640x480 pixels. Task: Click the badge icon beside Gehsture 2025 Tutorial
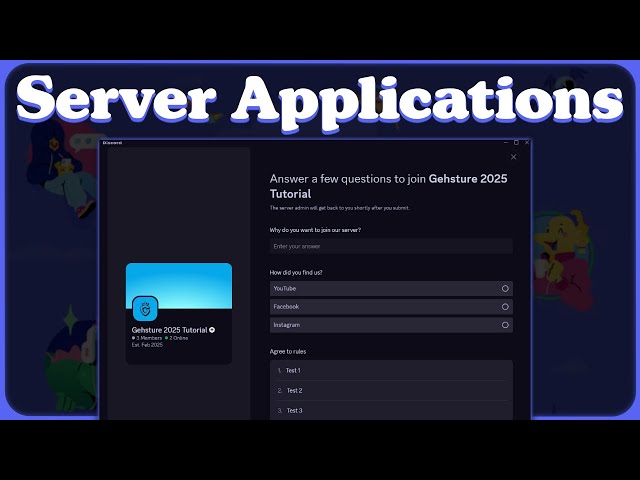click(x=212, y=330)
